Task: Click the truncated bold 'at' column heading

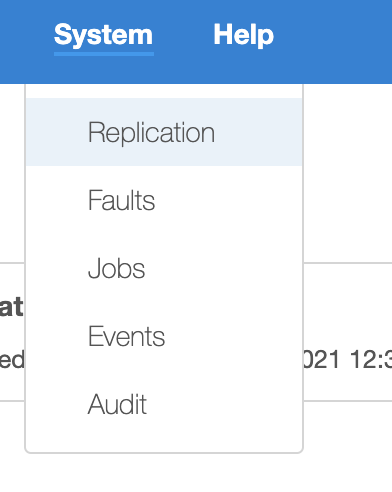Action: tap(12, 307)
